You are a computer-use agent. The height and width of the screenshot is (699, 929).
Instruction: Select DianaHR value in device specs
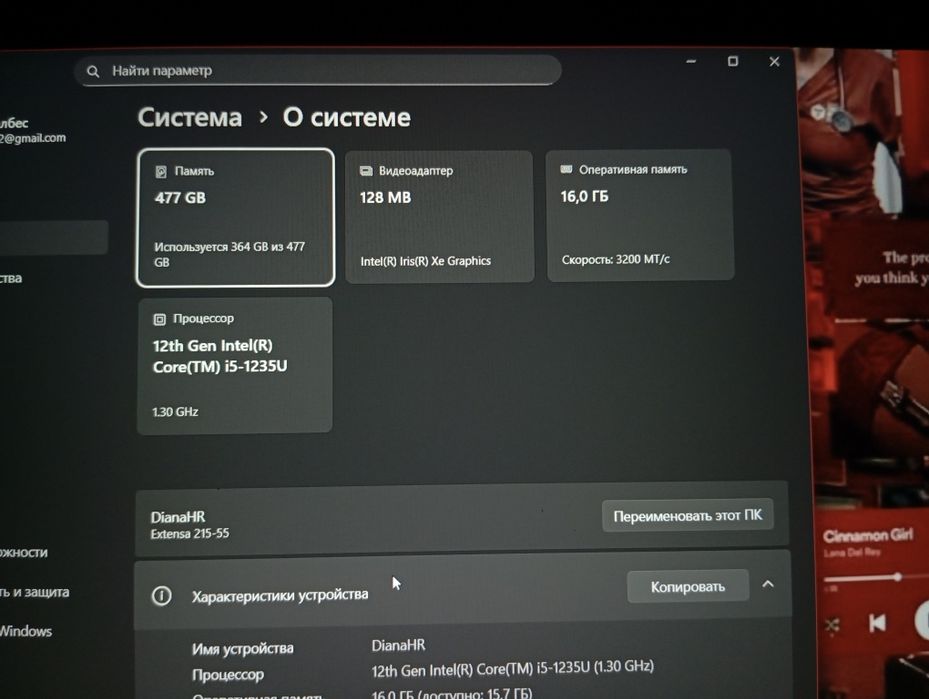(398, 645)
